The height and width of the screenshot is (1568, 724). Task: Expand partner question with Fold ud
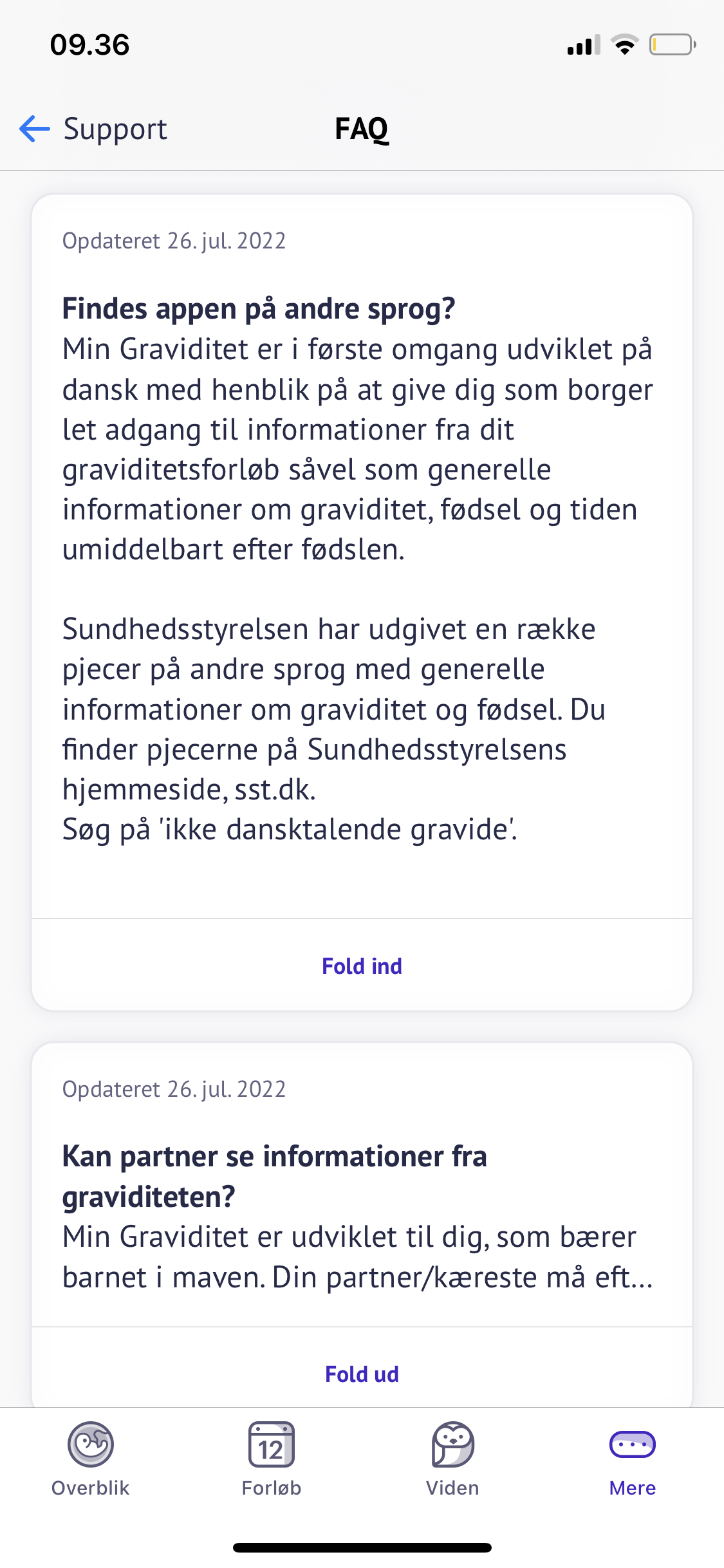[x=362, y=1374]
